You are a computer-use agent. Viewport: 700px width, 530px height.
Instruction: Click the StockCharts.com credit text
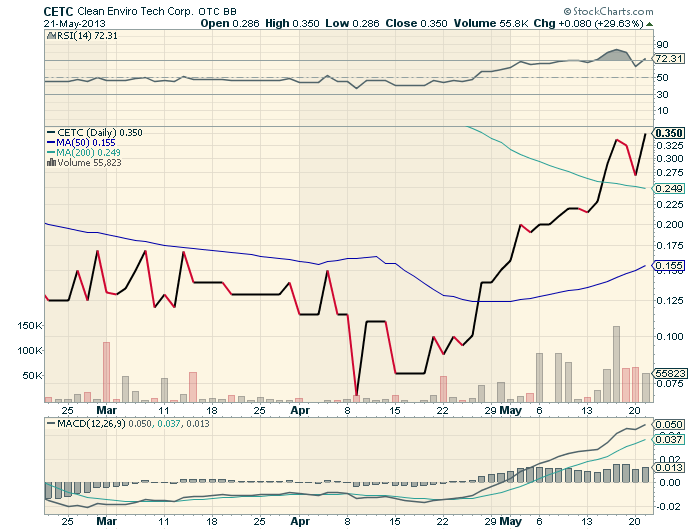tap(608, 11)
